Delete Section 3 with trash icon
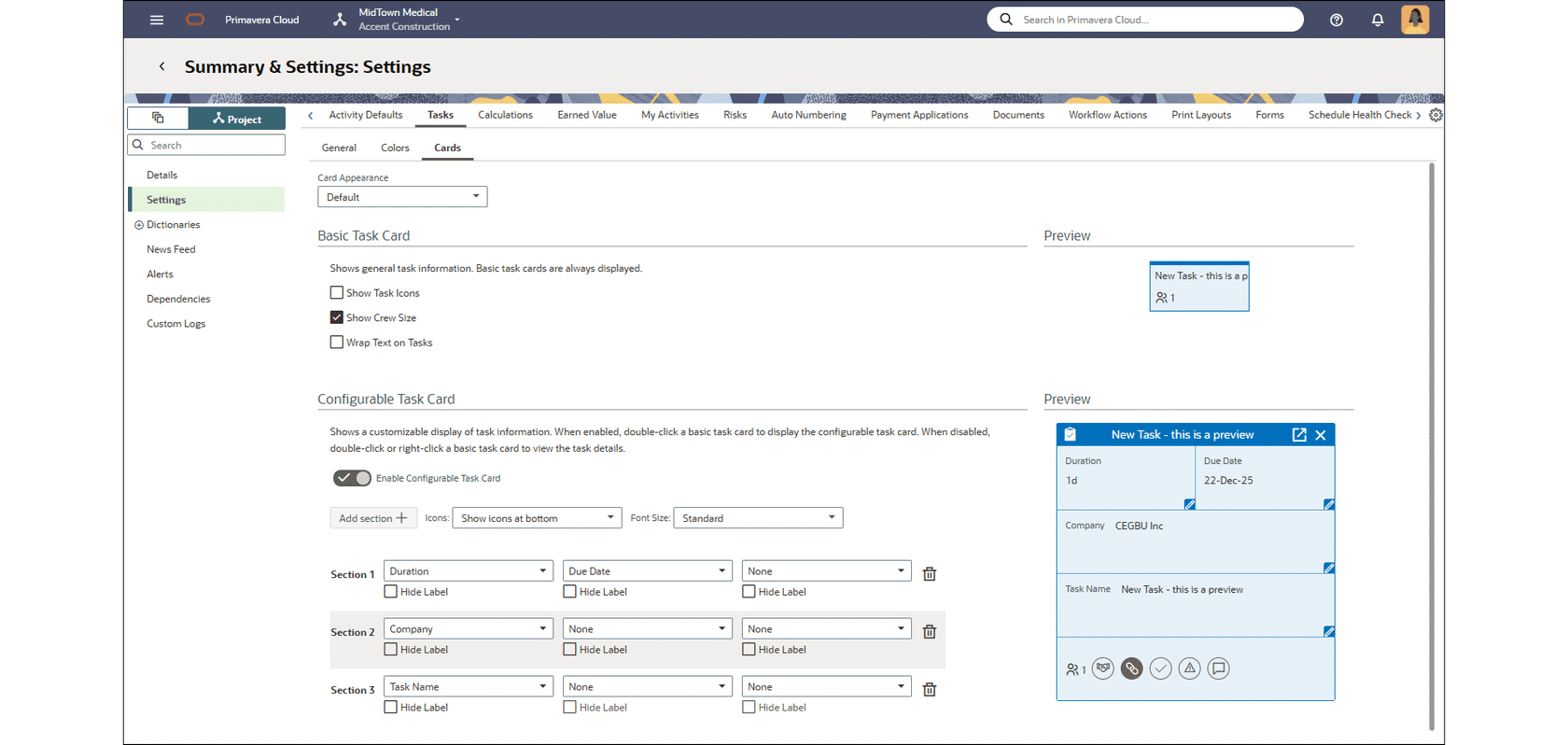1568x745 pixels. click(929, 690)
